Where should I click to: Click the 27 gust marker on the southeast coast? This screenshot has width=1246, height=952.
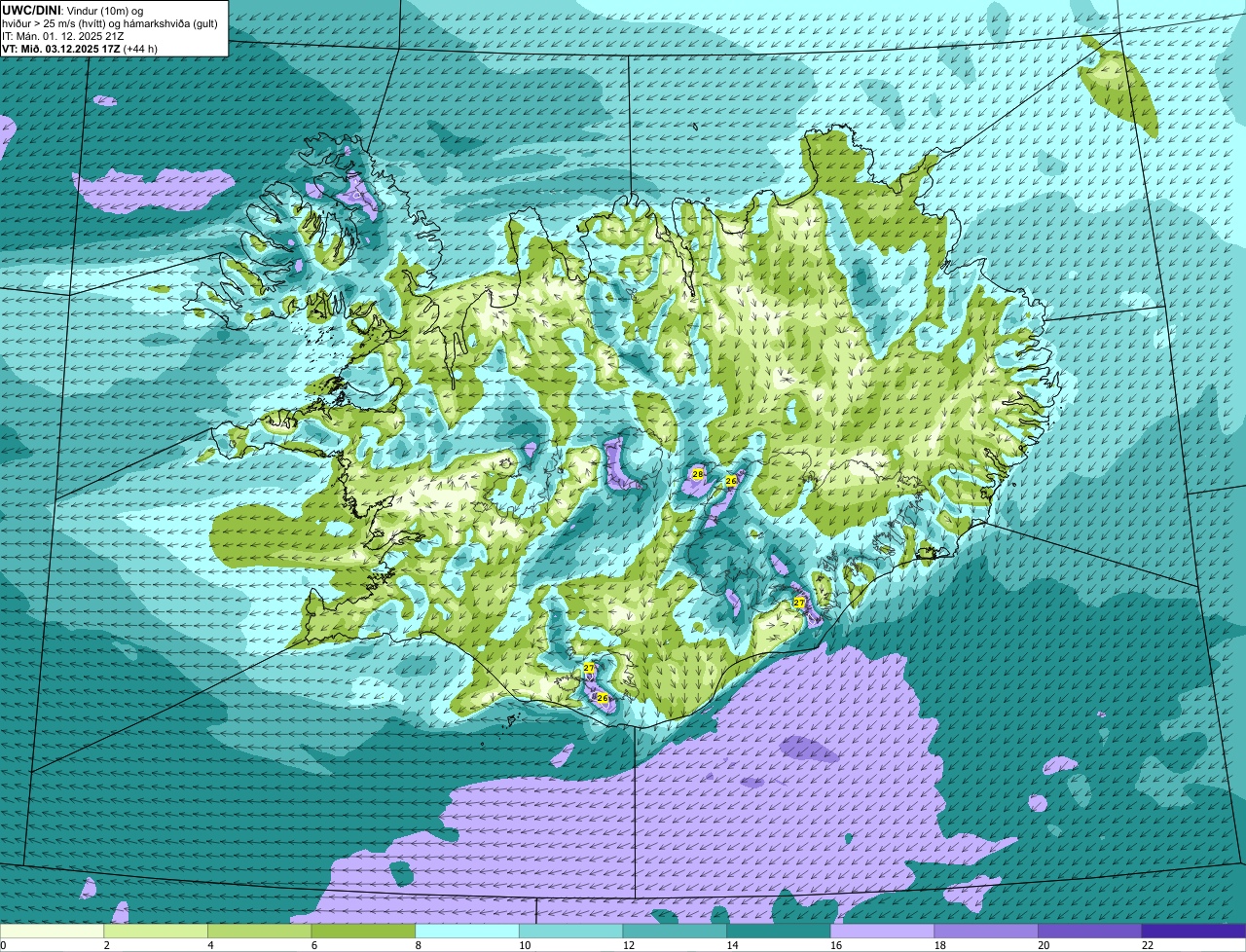[799, 603]
